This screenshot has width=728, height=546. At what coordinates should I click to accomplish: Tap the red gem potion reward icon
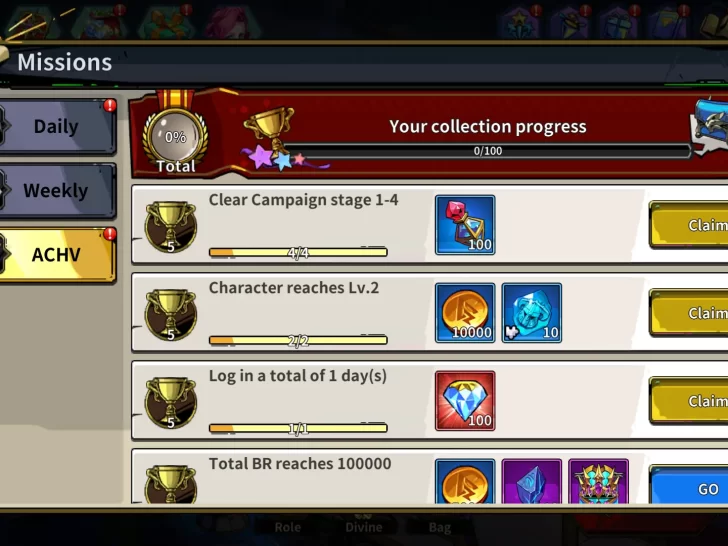pos(465,225)
